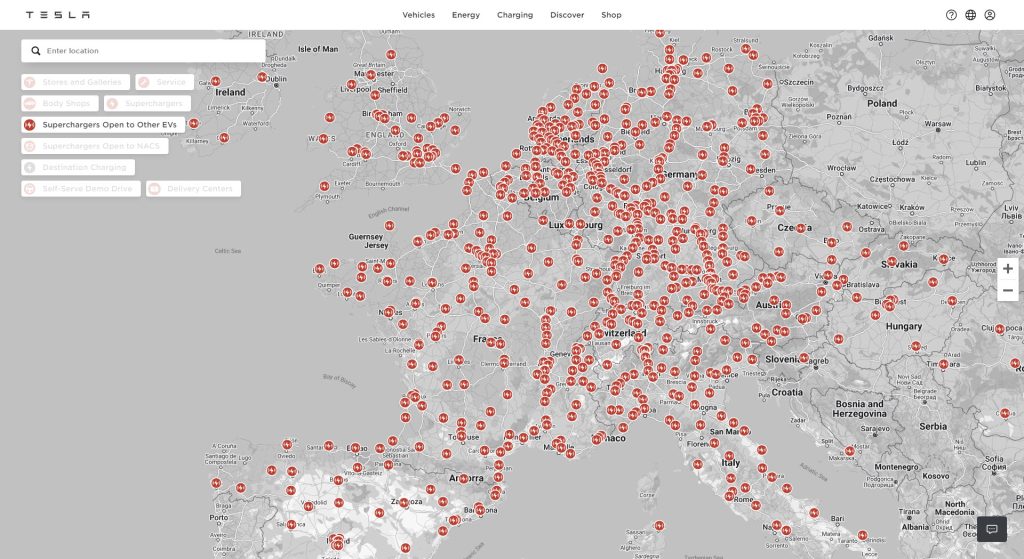Zoom out the map with minus button
The width and height of the screenshot is (1024, 559).
tap(1007, 290)
